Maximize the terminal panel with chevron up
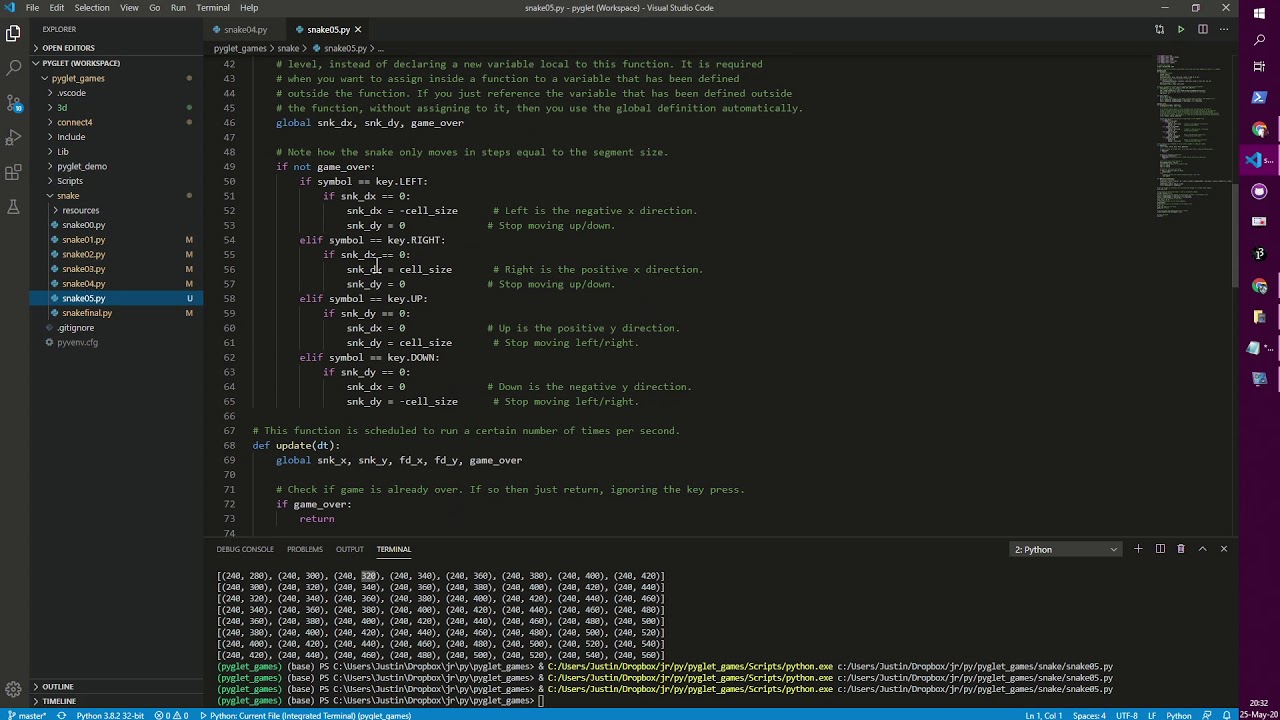Image resolution: width=1280 pixels, height=720 pixels. click(x=1202, y=549)
